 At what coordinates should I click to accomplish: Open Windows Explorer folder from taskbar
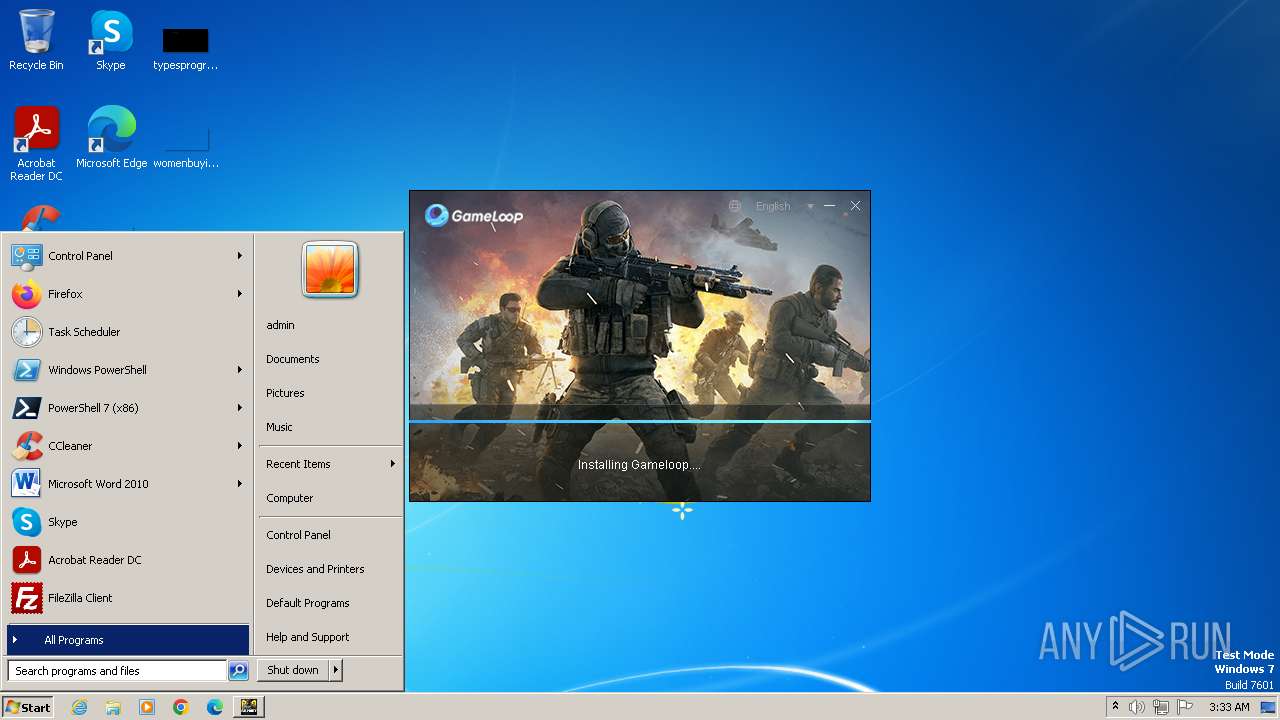[x=113, y=707]
